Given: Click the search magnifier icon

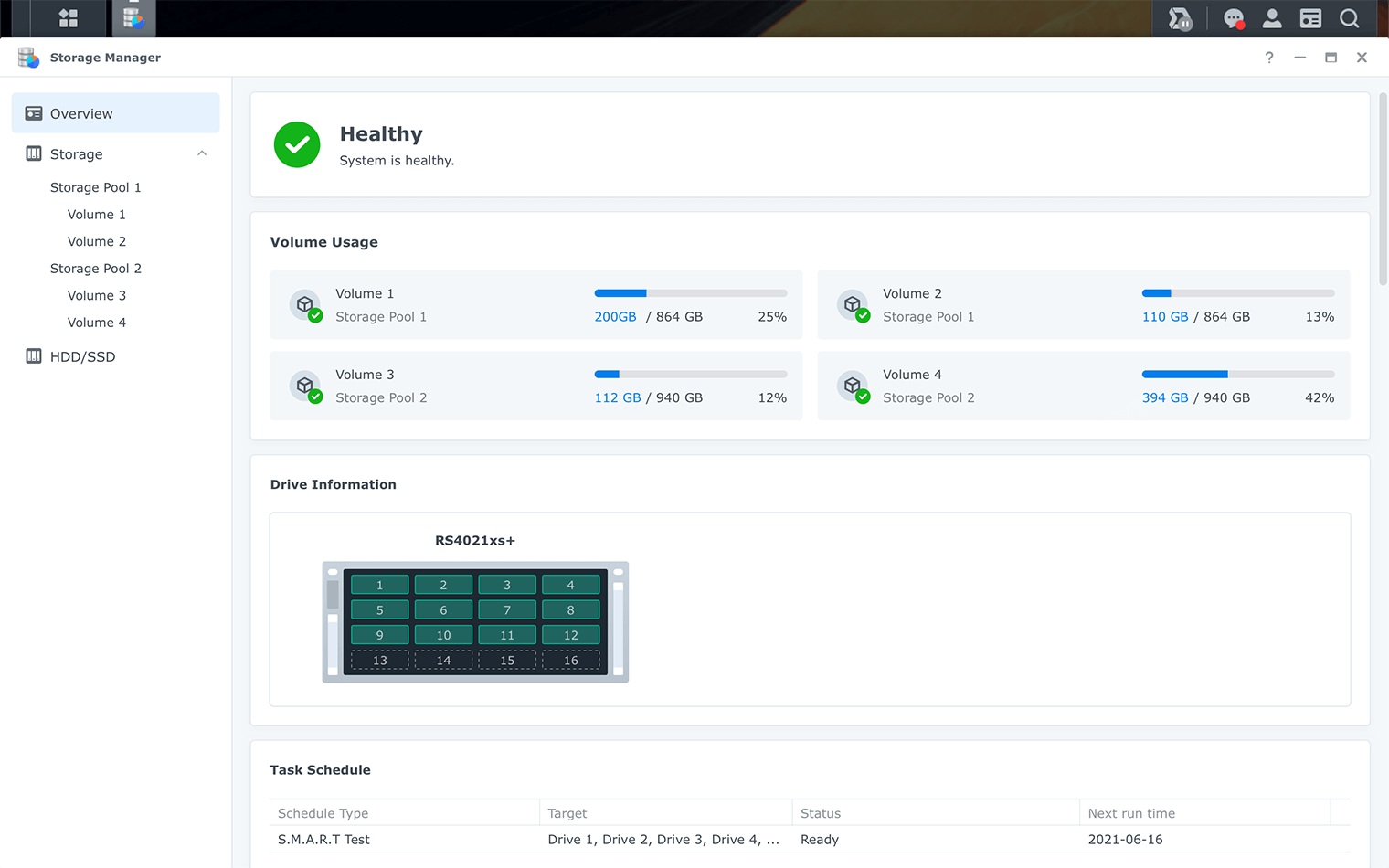Looking at the screenshot, I should tap(1350, 18).
